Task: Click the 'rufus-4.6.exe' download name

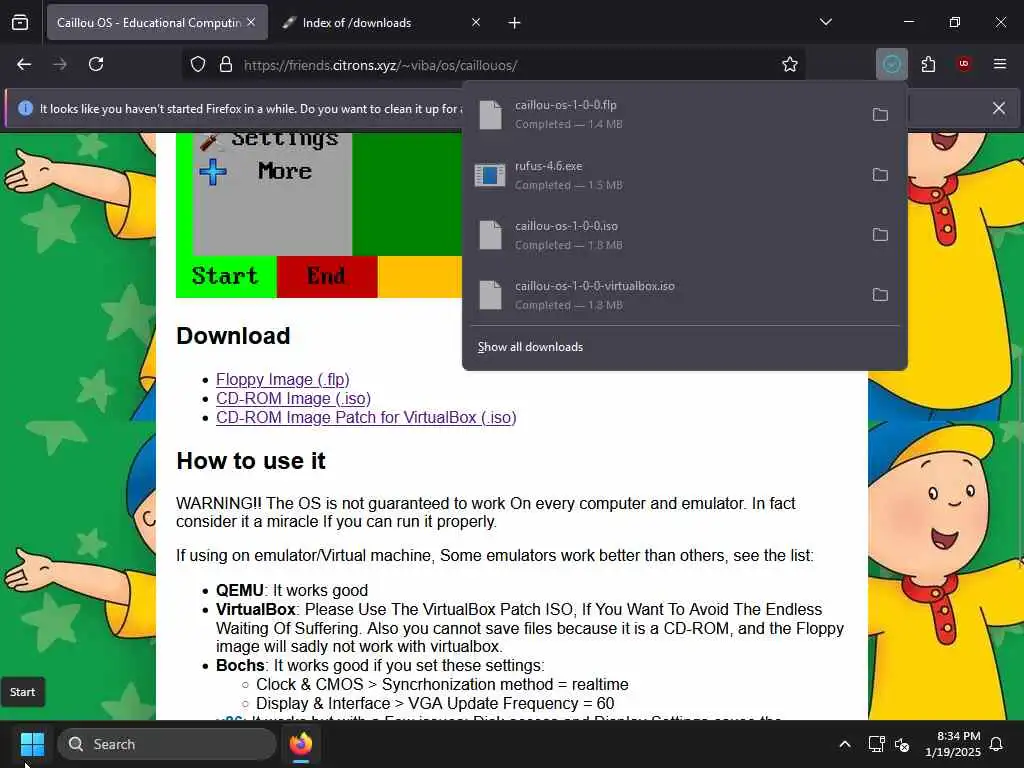Action: point(549,166)
